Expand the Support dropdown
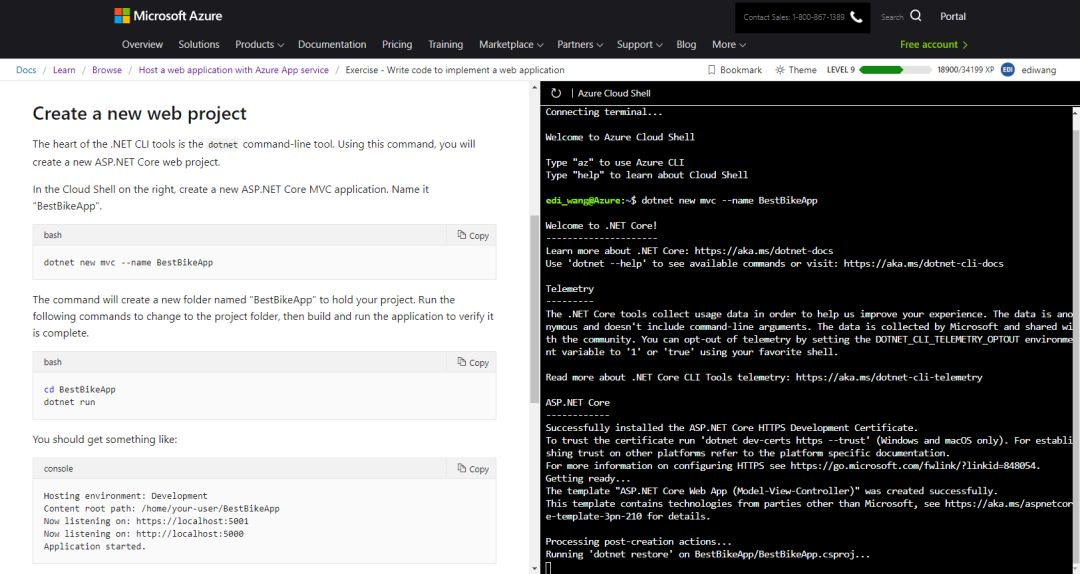Image resolution: width=1080 pixels, height=574 pixels. 639,44
